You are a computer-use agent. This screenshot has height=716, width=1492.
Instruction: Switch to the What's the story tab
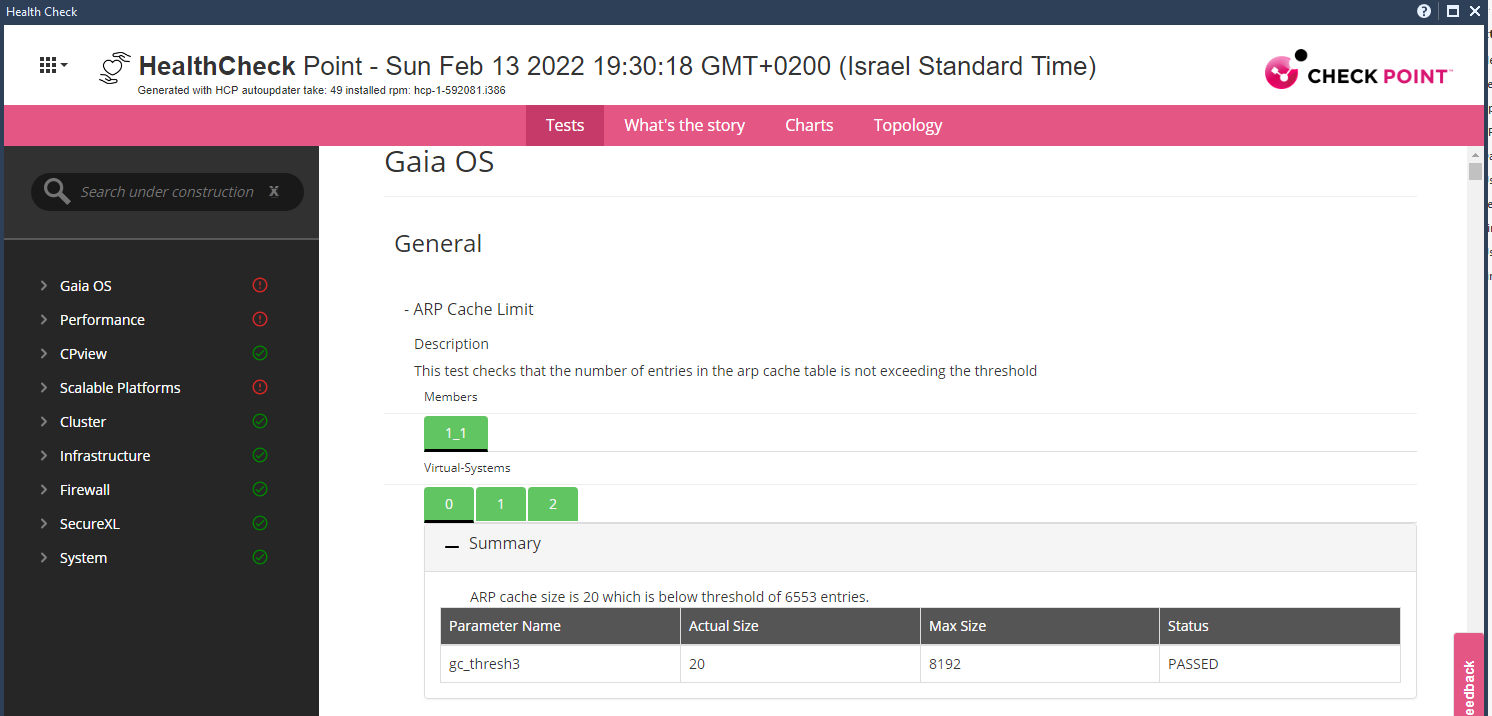click(x=684, y=124)
